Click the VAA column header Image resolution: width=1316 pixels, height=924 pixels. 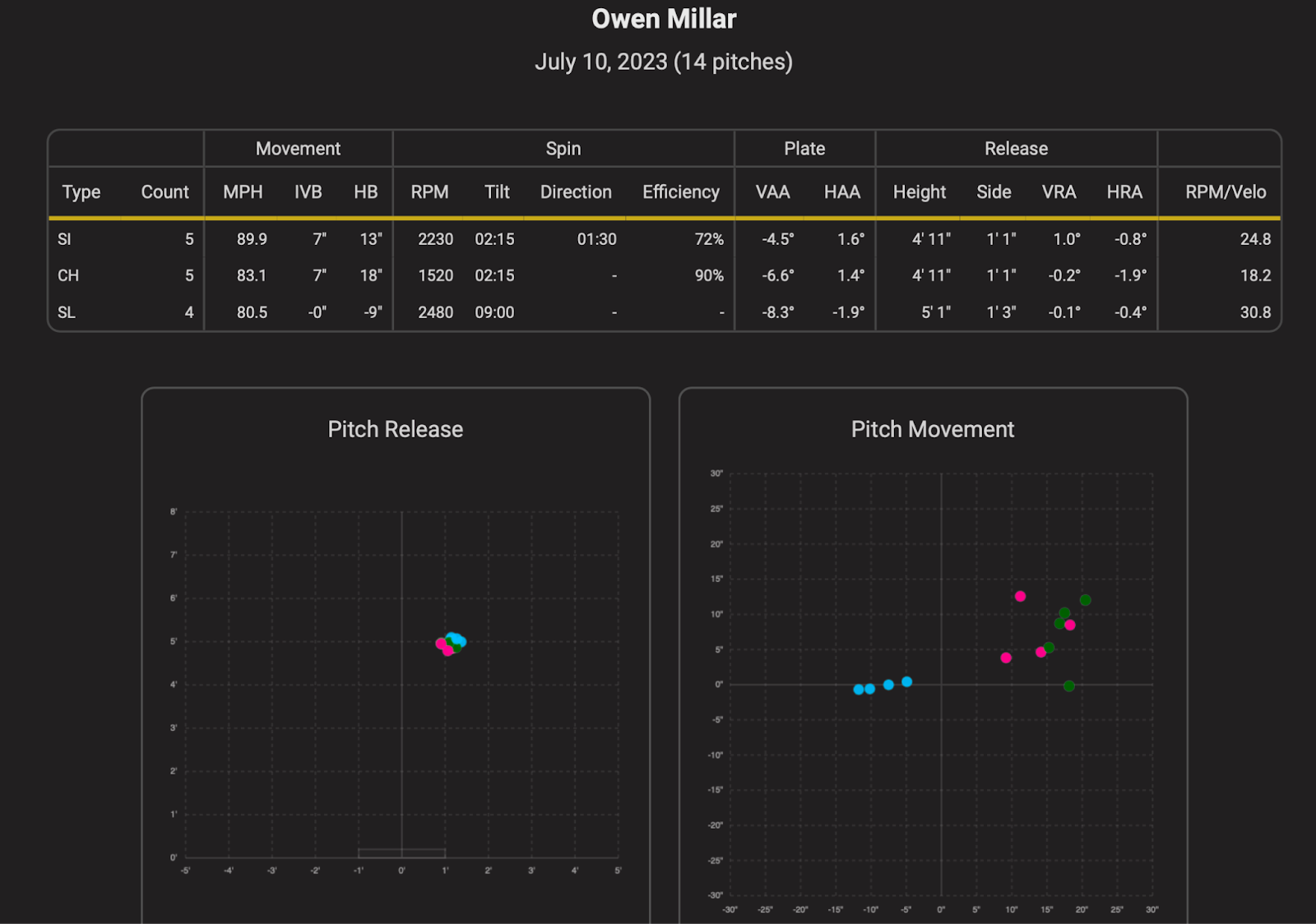(773, 192)
